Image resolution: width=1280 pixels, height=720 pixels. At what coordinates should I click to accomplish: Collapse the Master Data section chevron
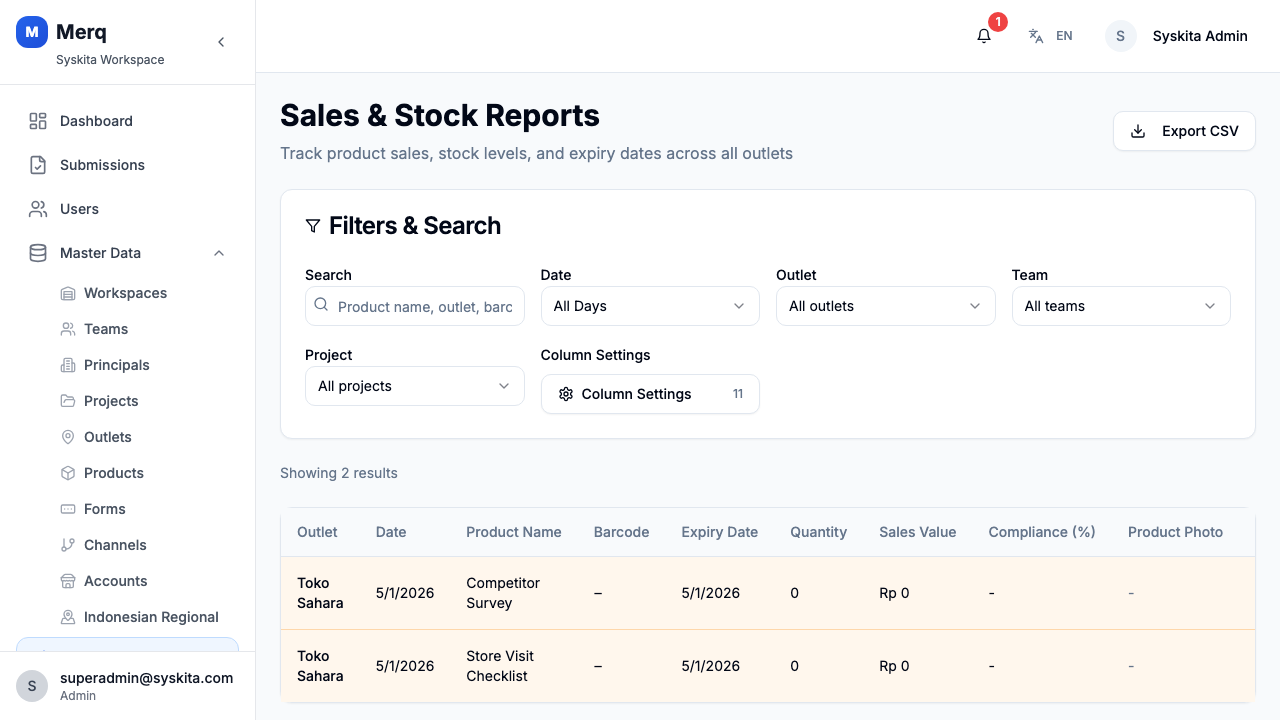tap(219, 253)
